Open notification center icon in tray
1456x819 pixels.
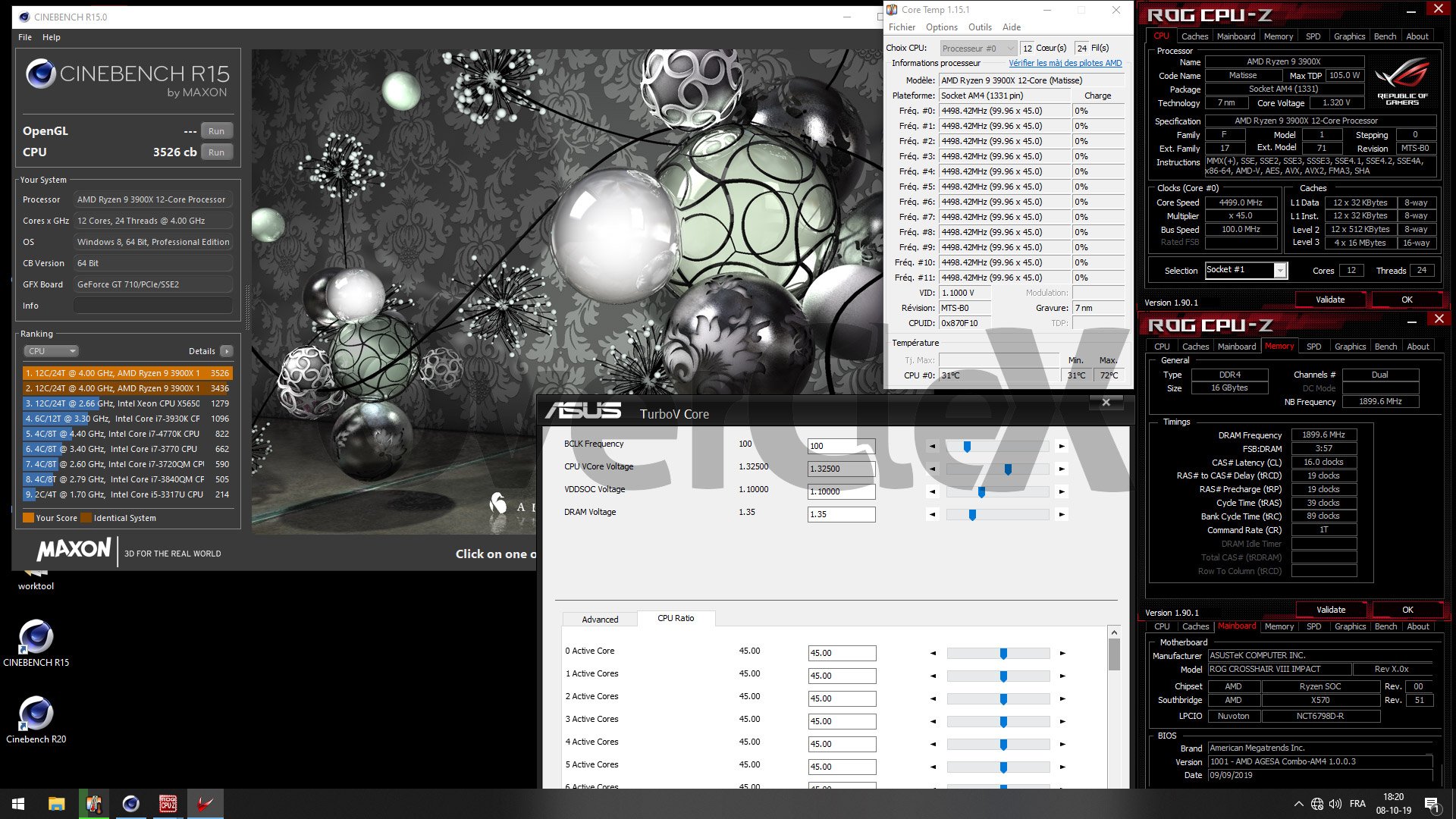pos(1432,804)
